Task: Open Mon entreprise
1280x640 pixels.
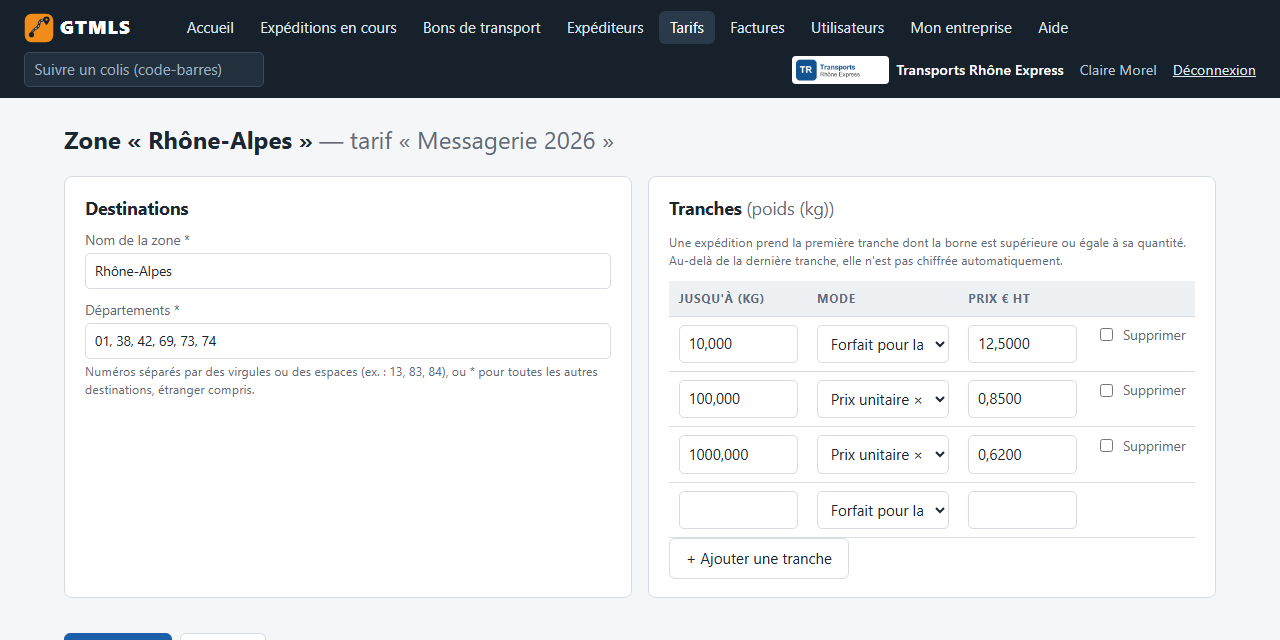Action: pos(961,28)
